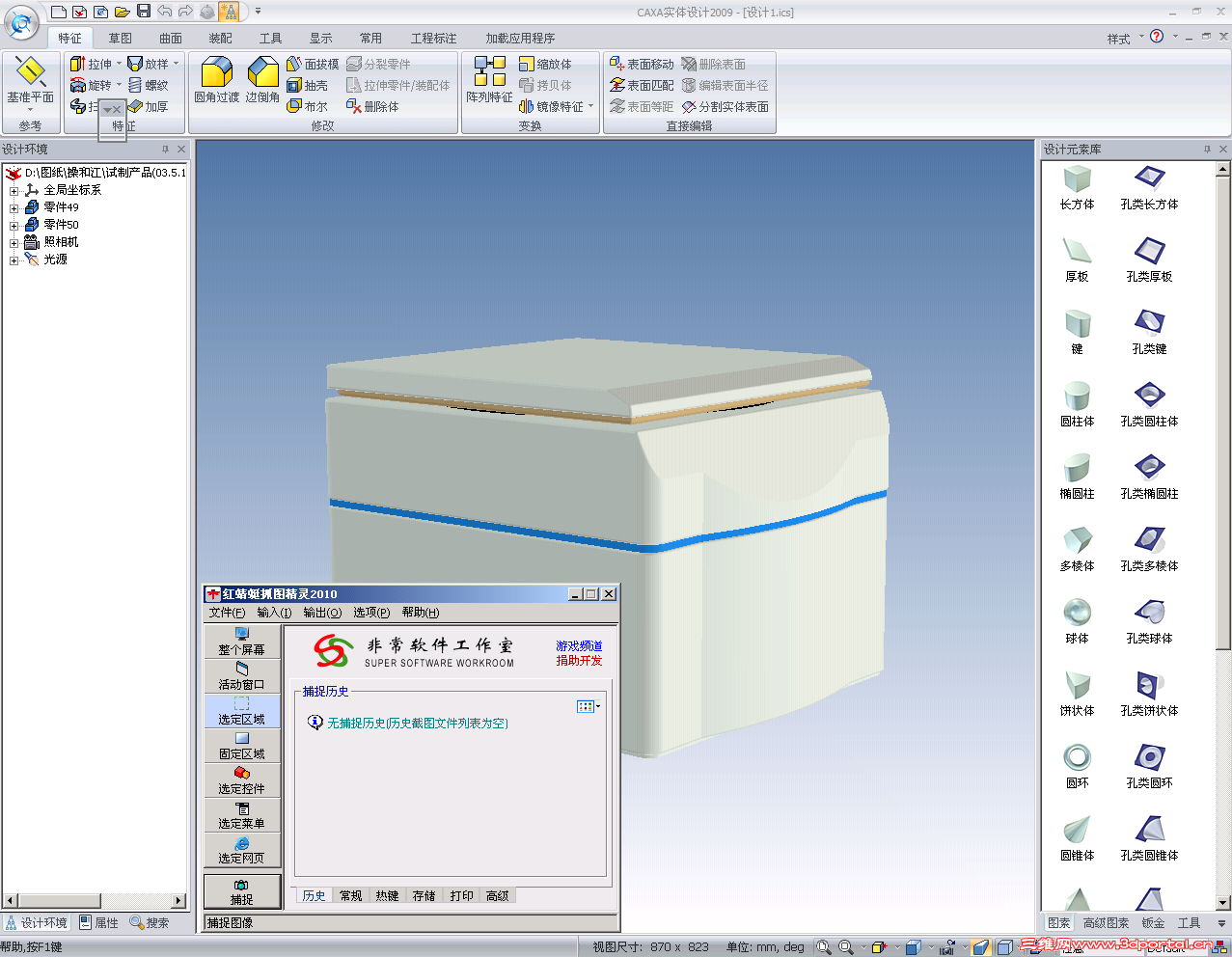Select the 放样 loft feature tool
Screen dimensions: 1232x957
tap(148, 64)
